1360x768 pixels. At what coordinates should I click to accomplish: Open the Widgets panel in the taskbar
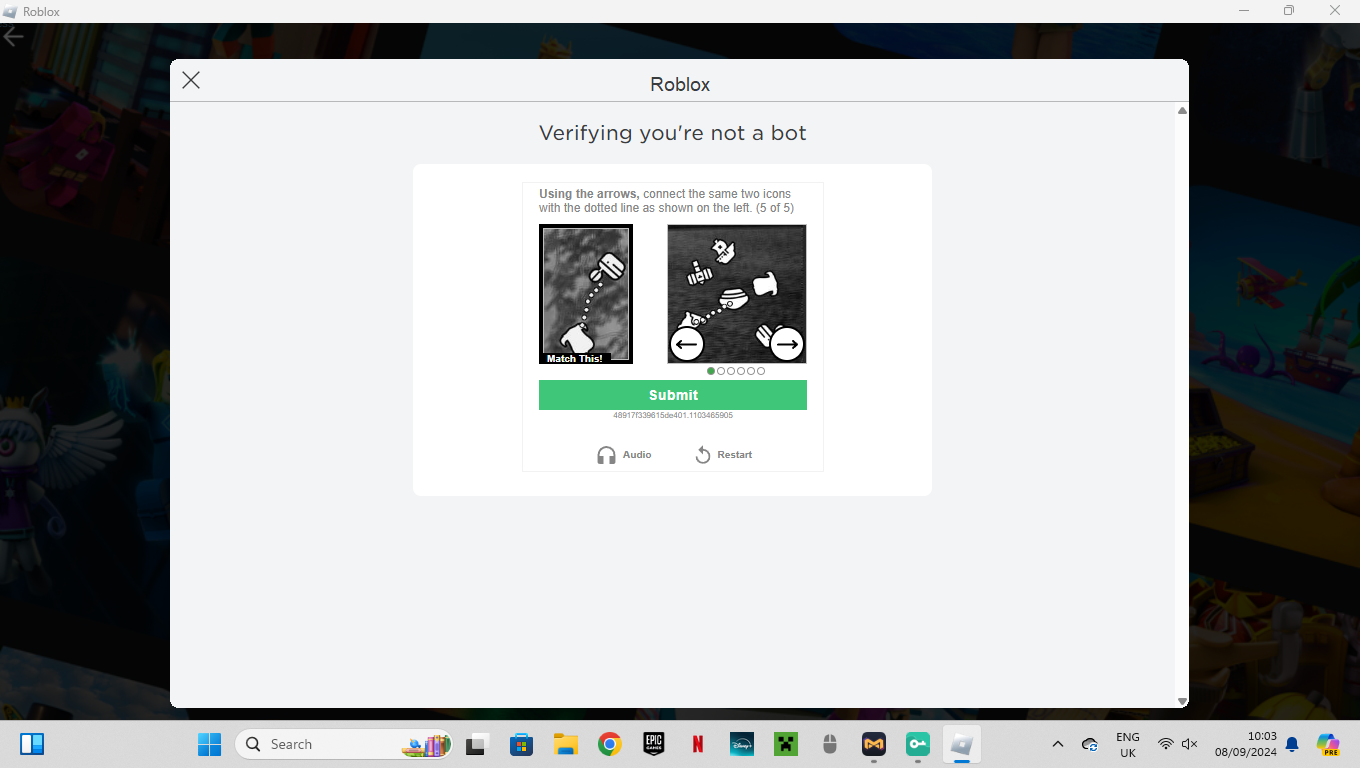[32, 744]
